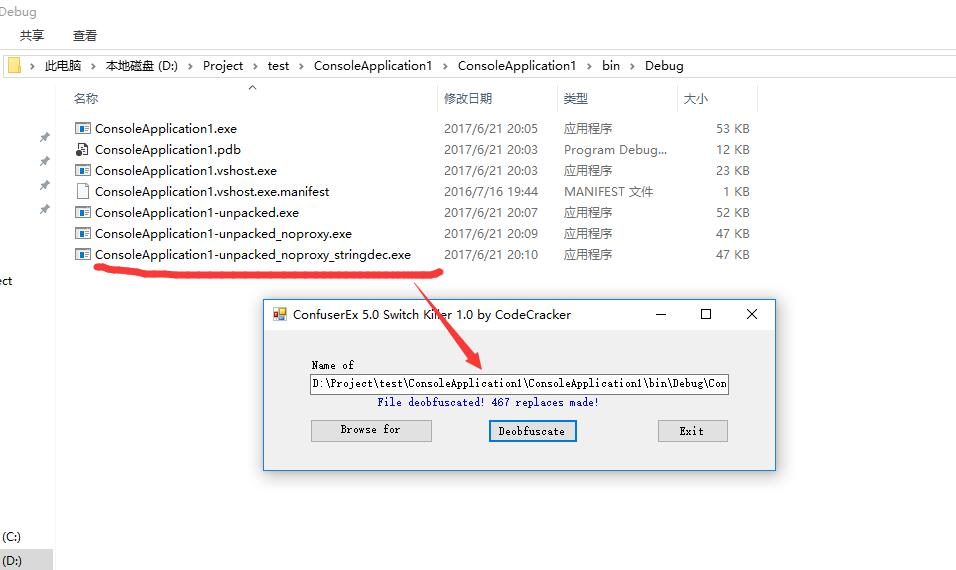This screenshot has height=570, width=956.
Task: Click the MANIFEST 文件 type cell
Action: (x=608, y=191)
